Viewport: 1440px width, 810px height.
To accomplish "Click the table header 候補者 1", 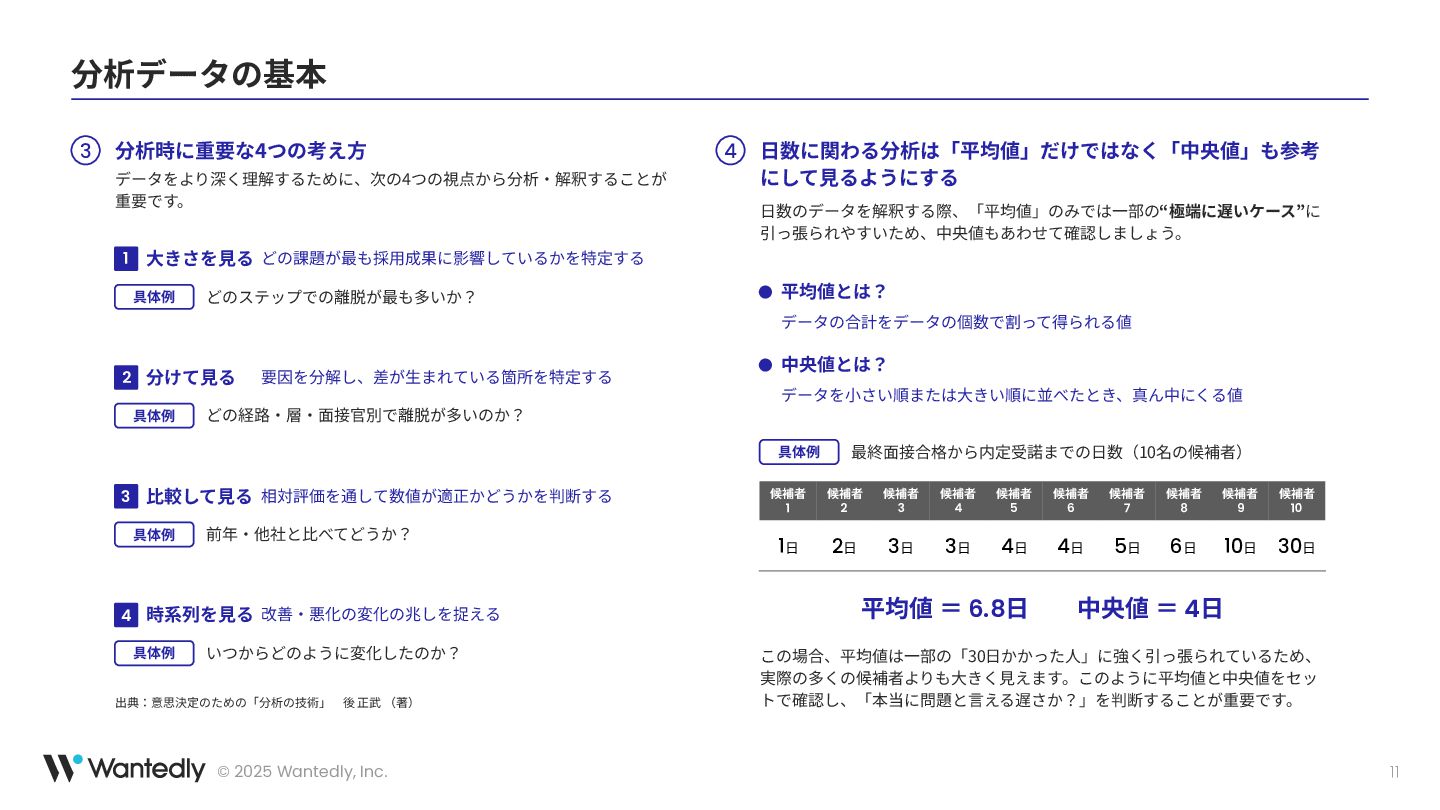I will [x=787, y=501].
